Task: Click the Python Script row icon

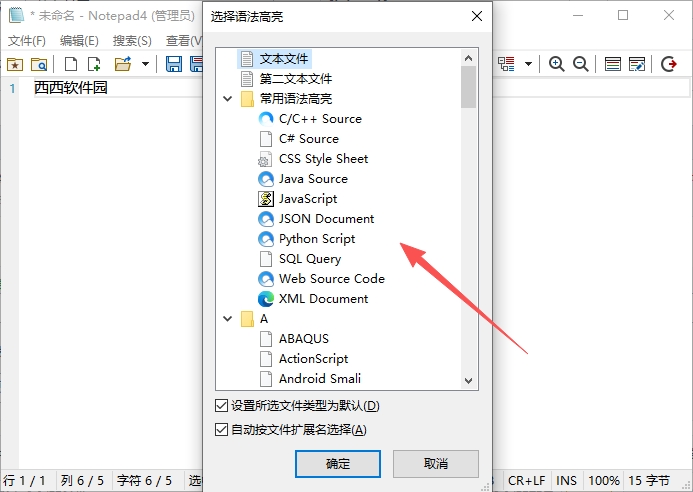Action: click(266, 239)
